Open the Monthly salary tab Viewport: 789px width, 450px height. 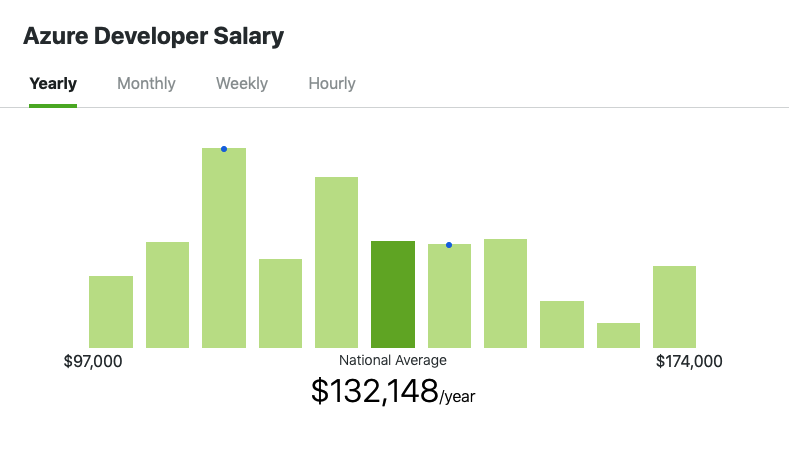click(x=146, y=84)
